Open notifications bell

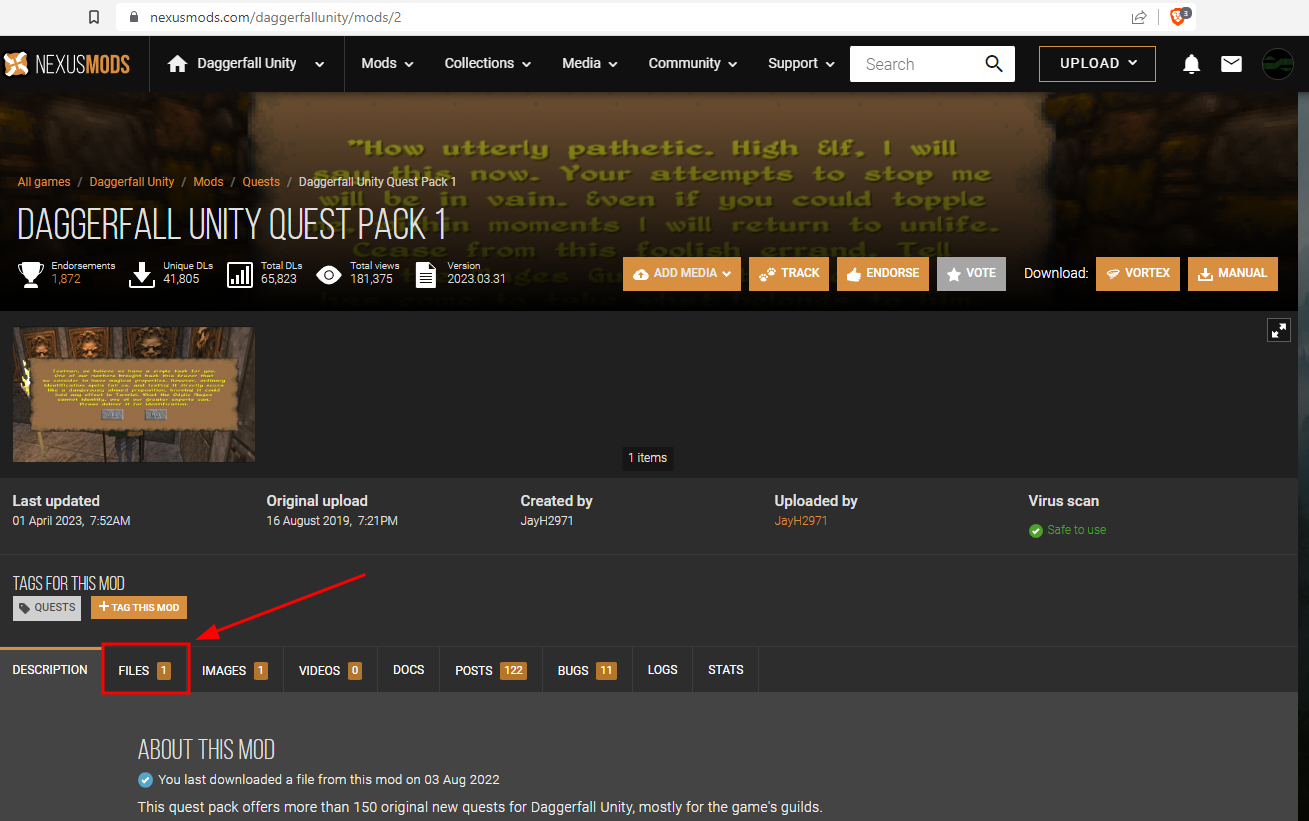1191,64
